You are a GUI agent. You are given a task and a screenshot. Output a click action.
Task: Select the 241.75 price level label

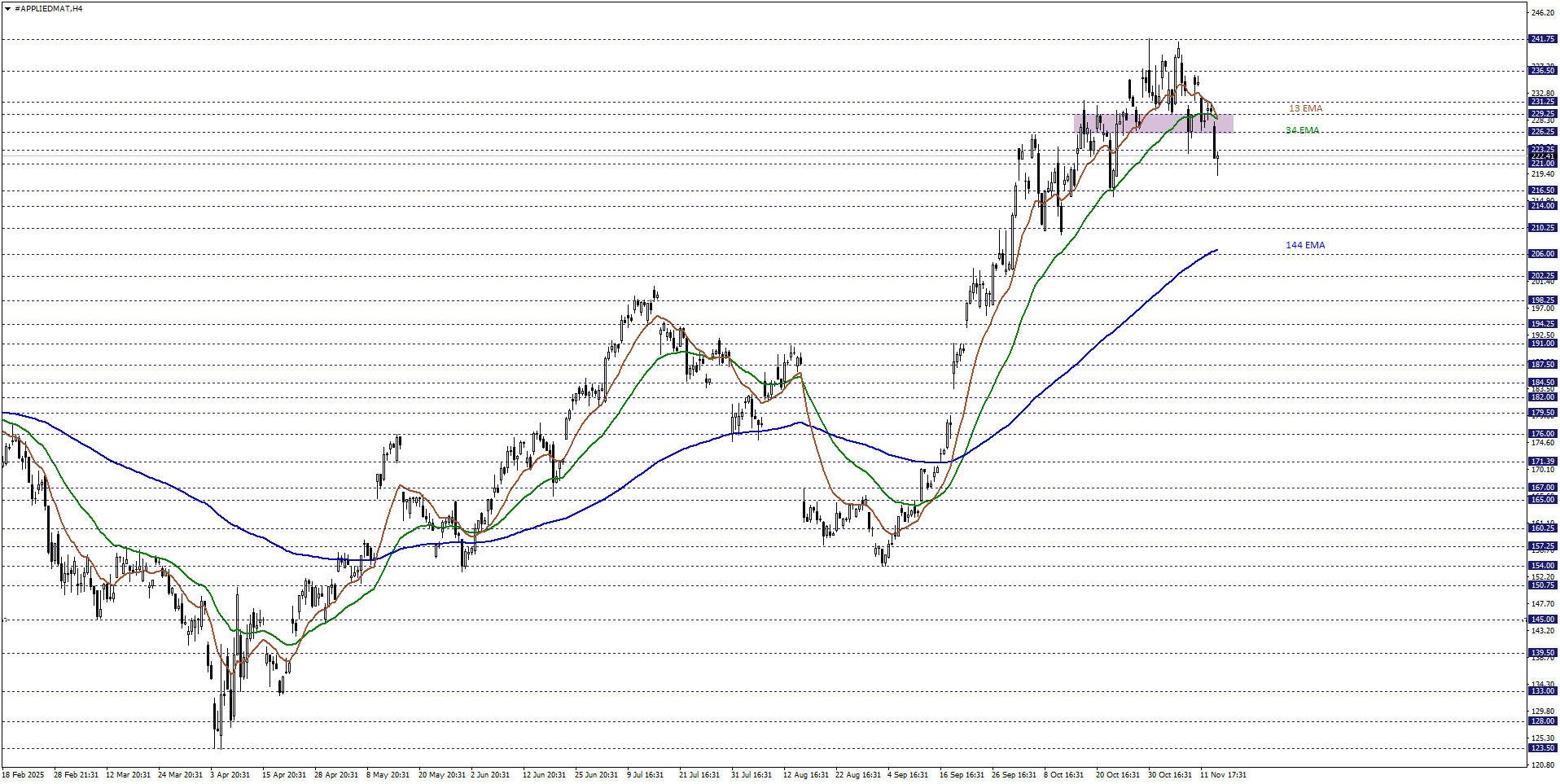click(x=1542, y=38)
